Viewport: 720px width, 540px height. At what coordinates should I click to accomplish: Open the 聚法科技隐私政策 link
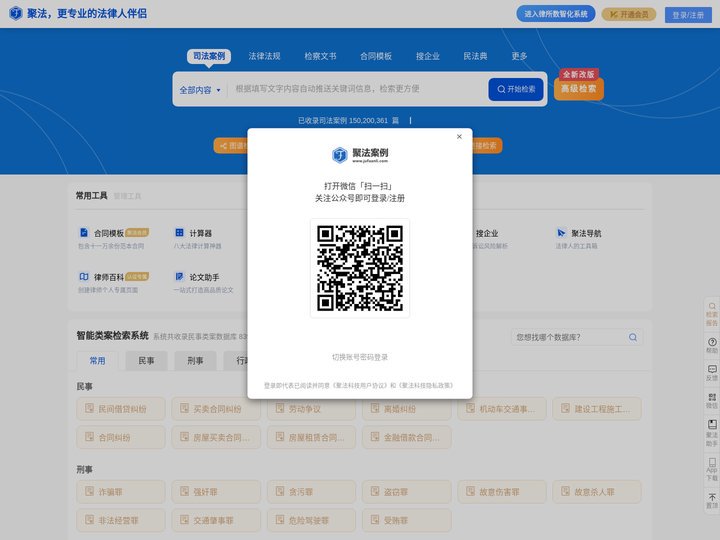pos(425,385)
